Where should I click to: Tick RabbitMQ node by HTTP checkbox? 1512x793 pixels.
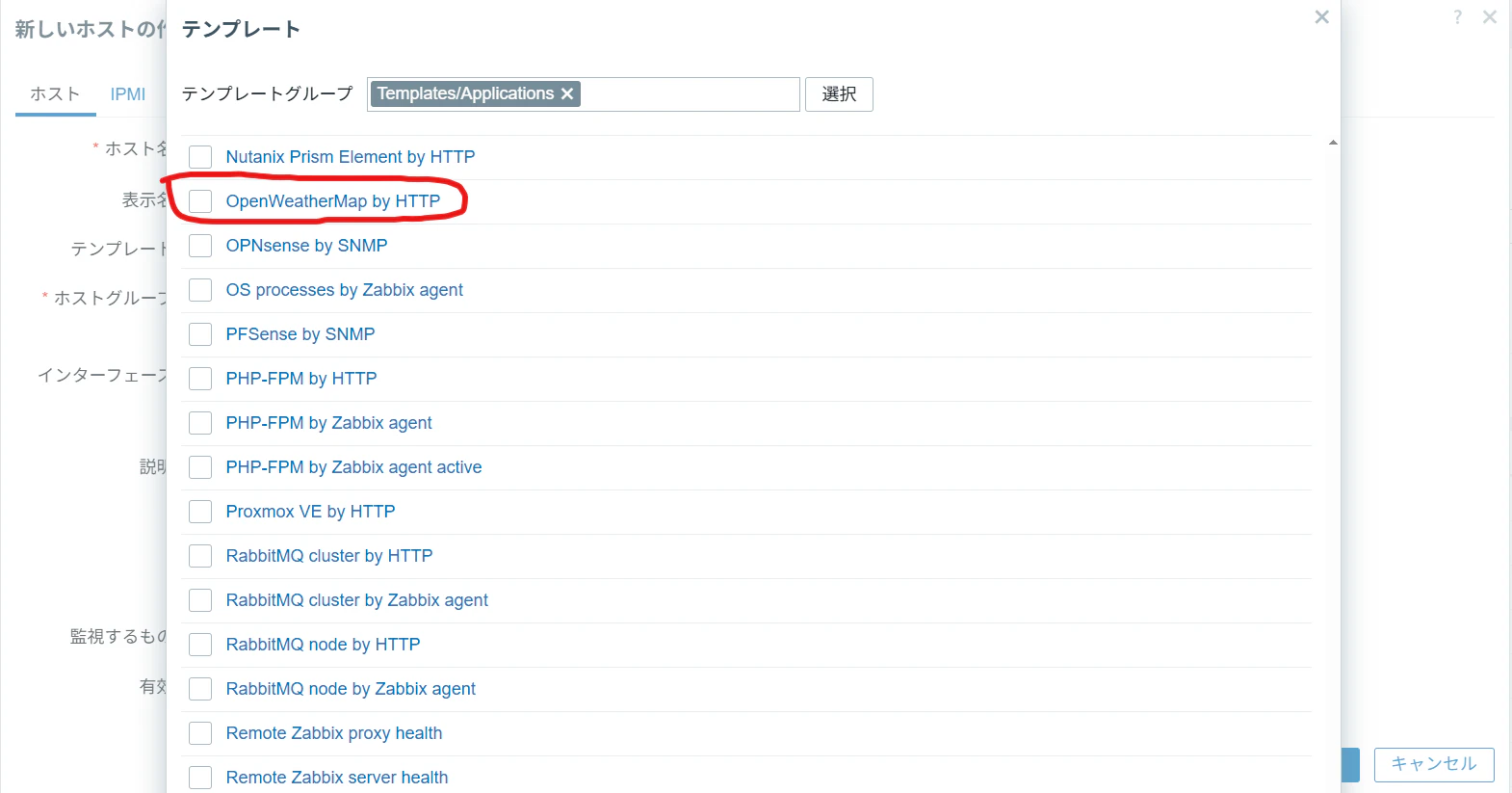[200, 645]
